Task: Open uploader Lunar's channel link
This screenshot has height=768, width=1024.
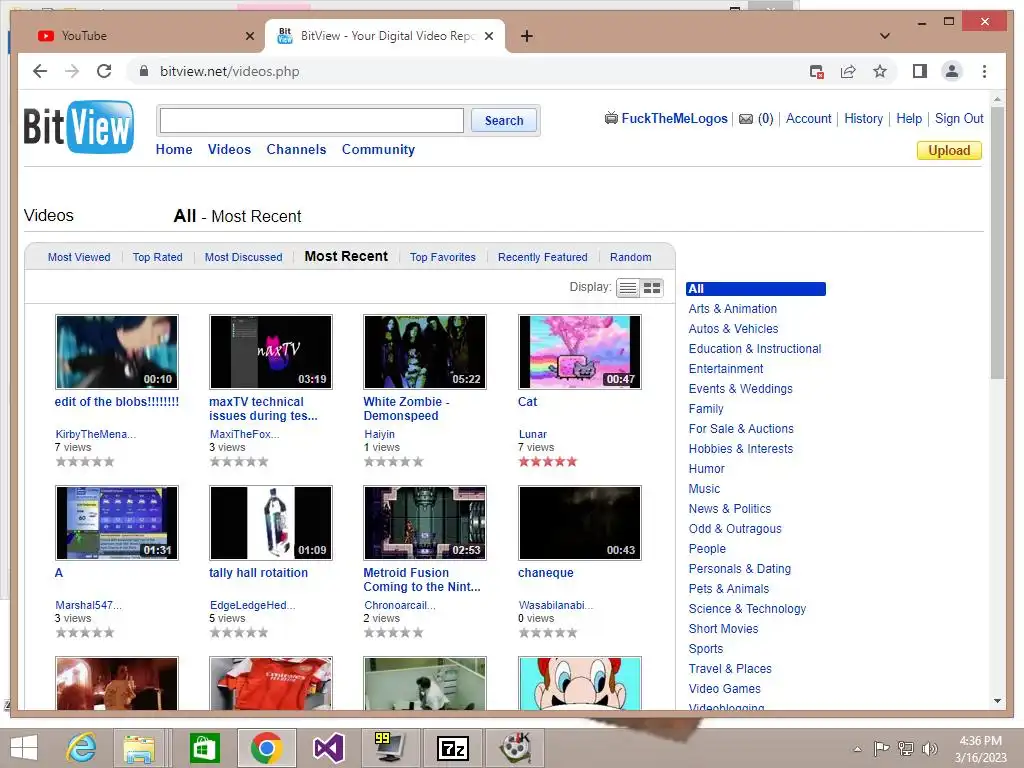Action: (x=533, y=434)
